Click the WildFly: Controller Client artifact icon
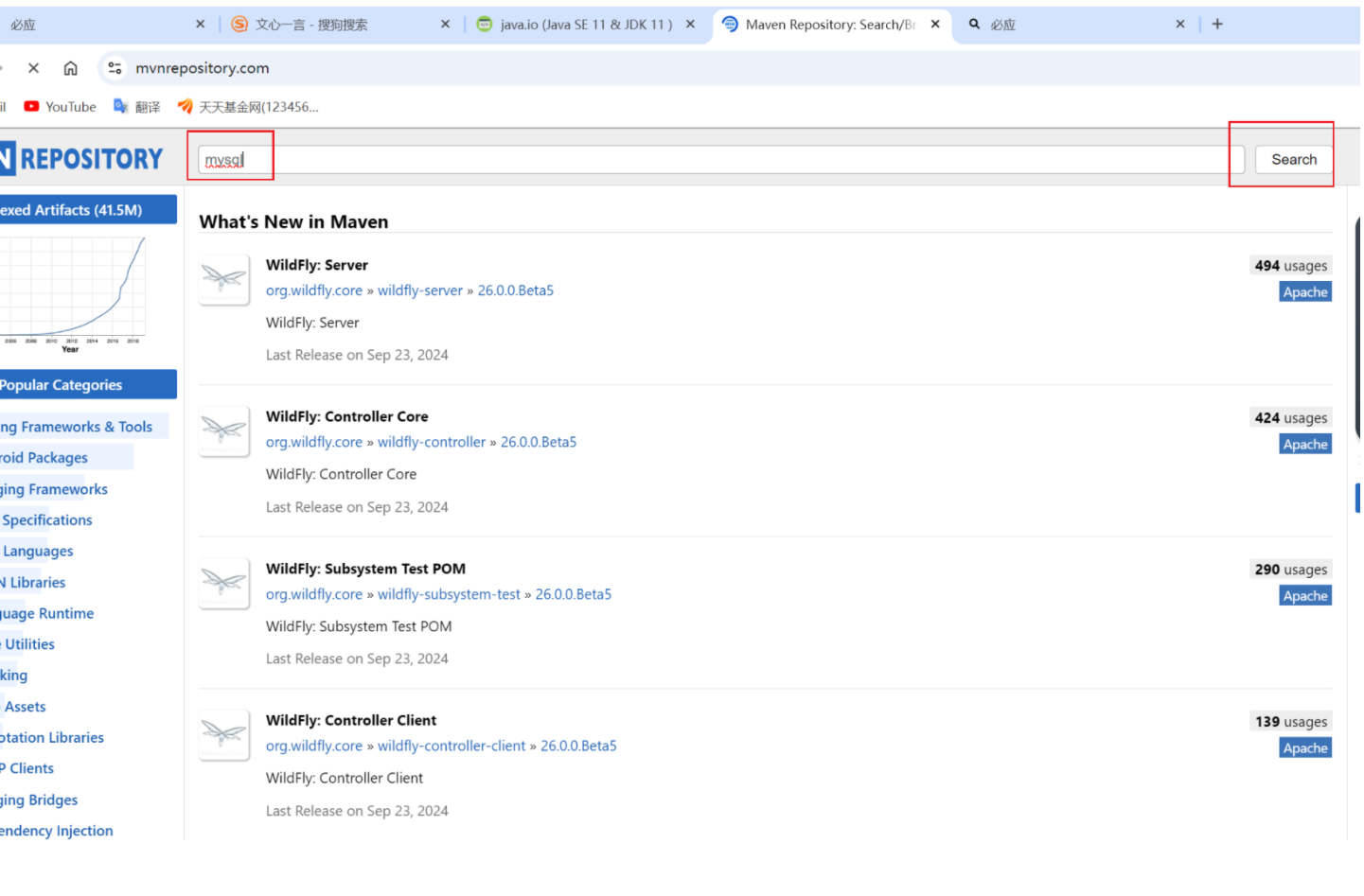1364x896 pixels. coord(224,734)
